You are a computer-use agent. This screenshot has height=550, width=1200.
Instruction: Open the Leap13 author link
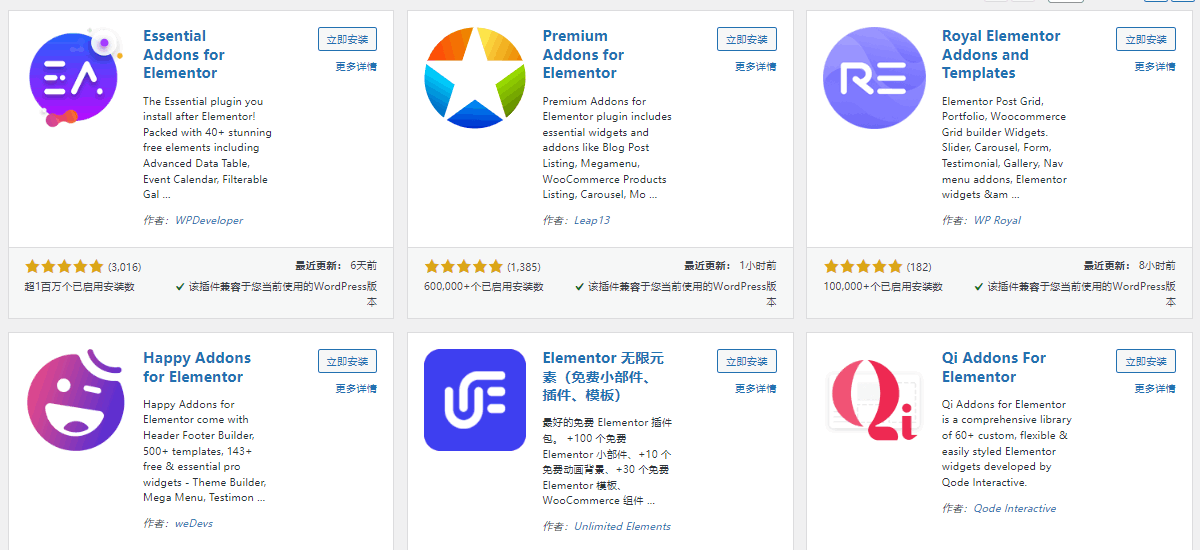coord(592,220)
